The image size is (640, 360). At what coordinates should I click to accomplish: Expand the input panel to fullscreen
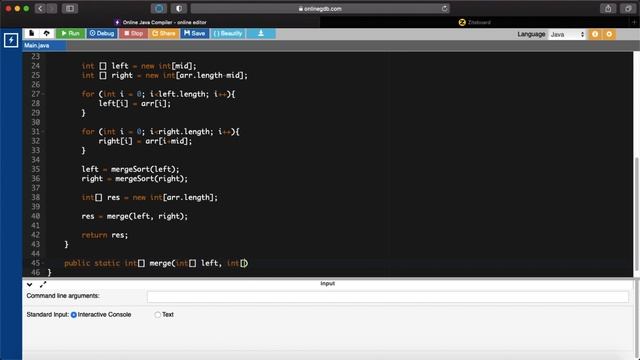tap(43, 284)
